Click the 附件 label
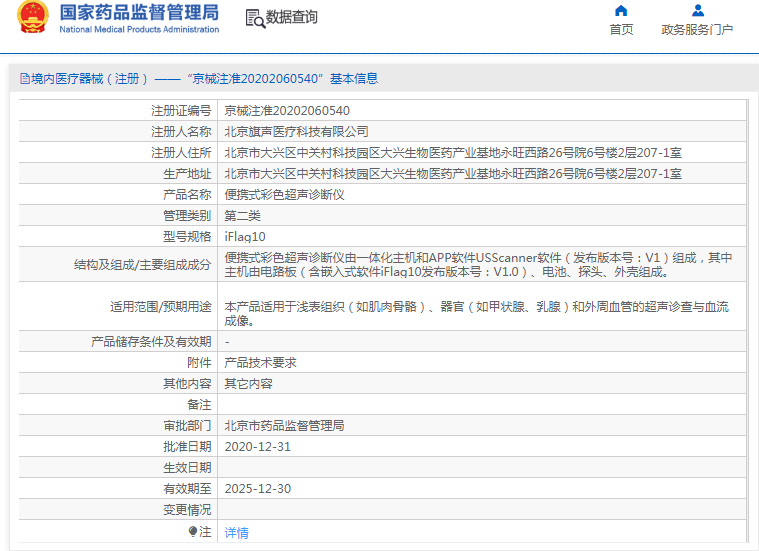This screenshot has height=551, width=759. click(x=199, y=363)
